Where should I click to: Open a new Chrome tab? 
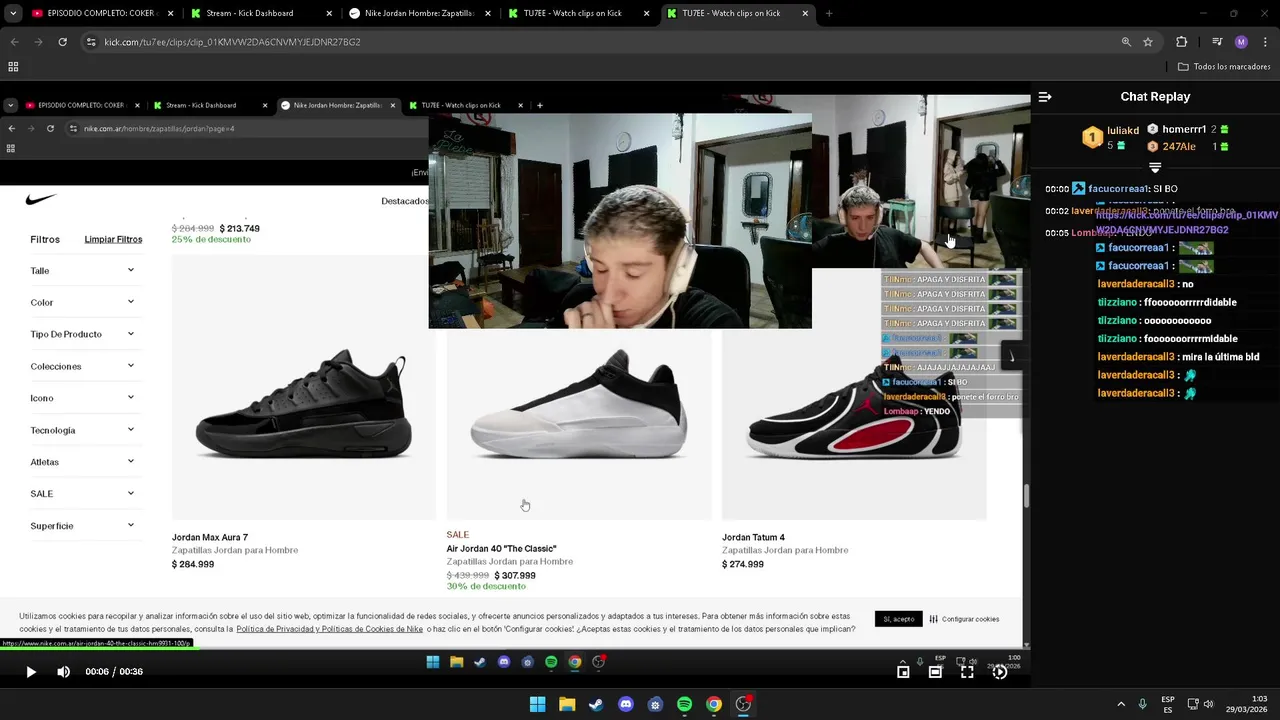[829, 14]
